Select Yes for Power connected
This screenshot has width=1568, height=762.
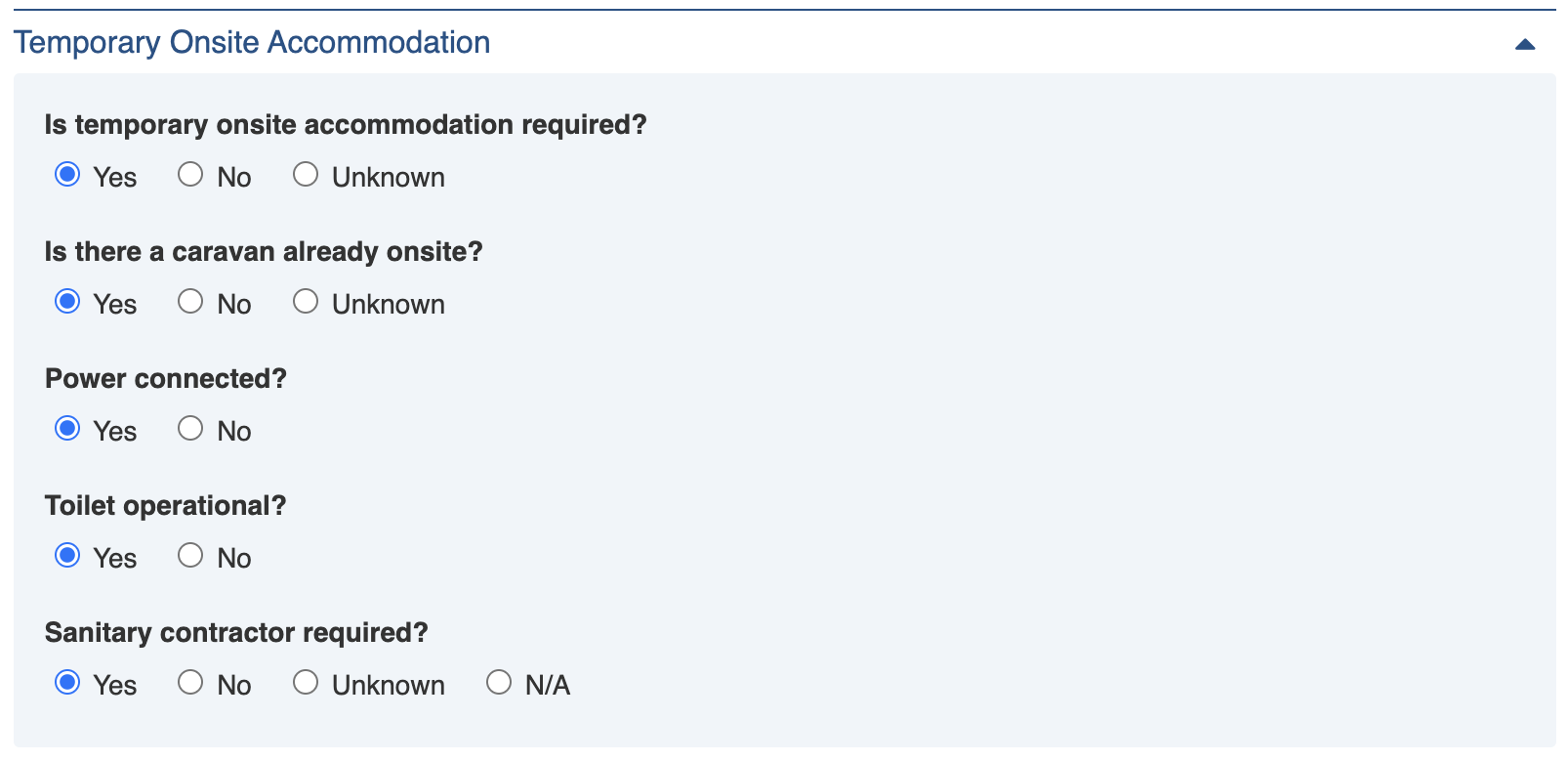click(67, 429)
